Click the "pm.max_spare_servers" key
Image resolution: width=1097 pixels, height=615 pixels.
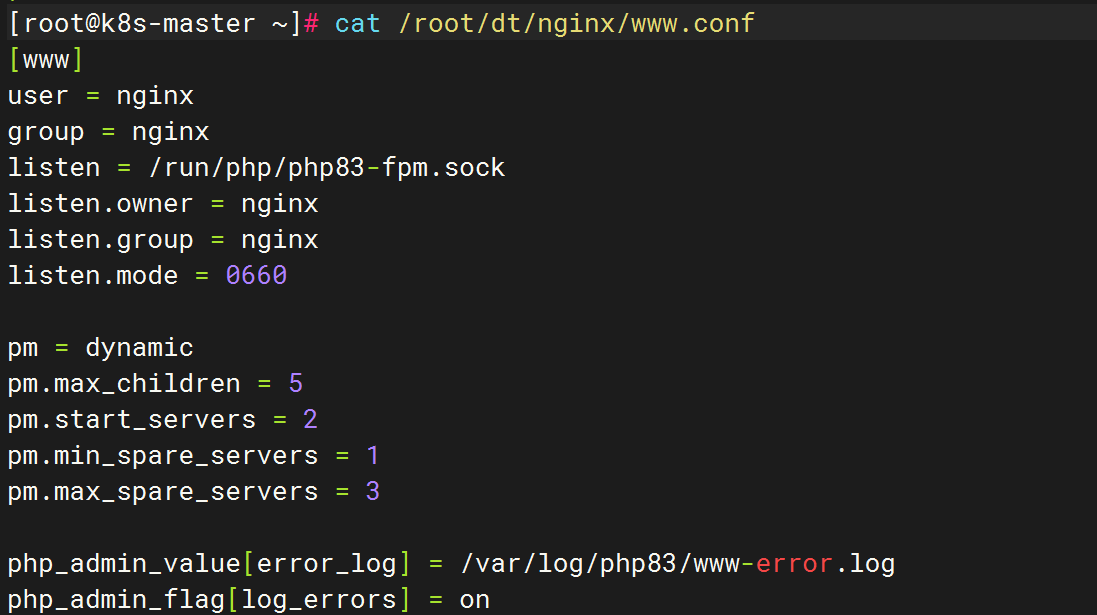(163, 492)
